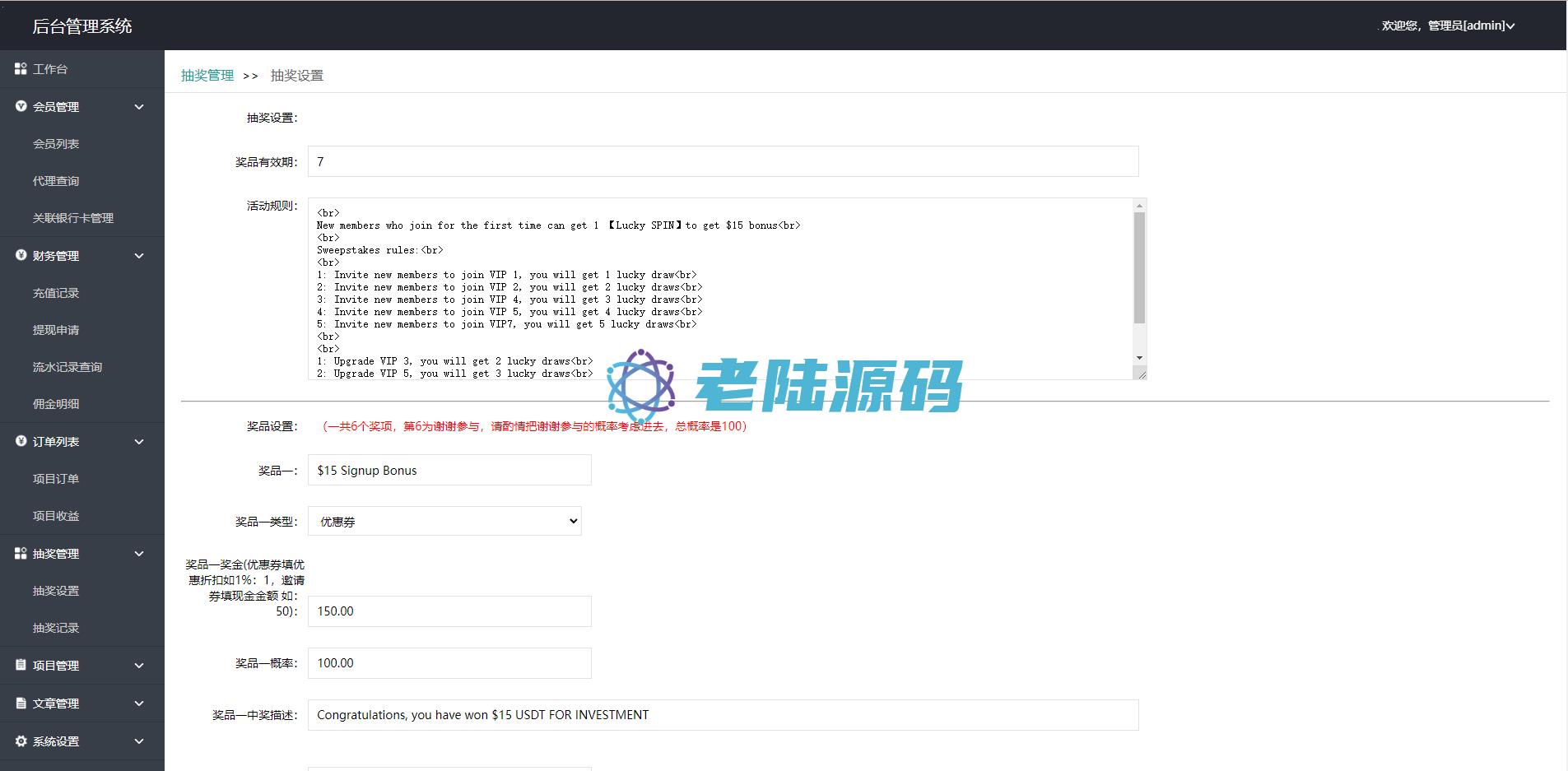Focus the 奖品一概率 input field
This screenshot has width=1568, height=771.
[449, 663]
